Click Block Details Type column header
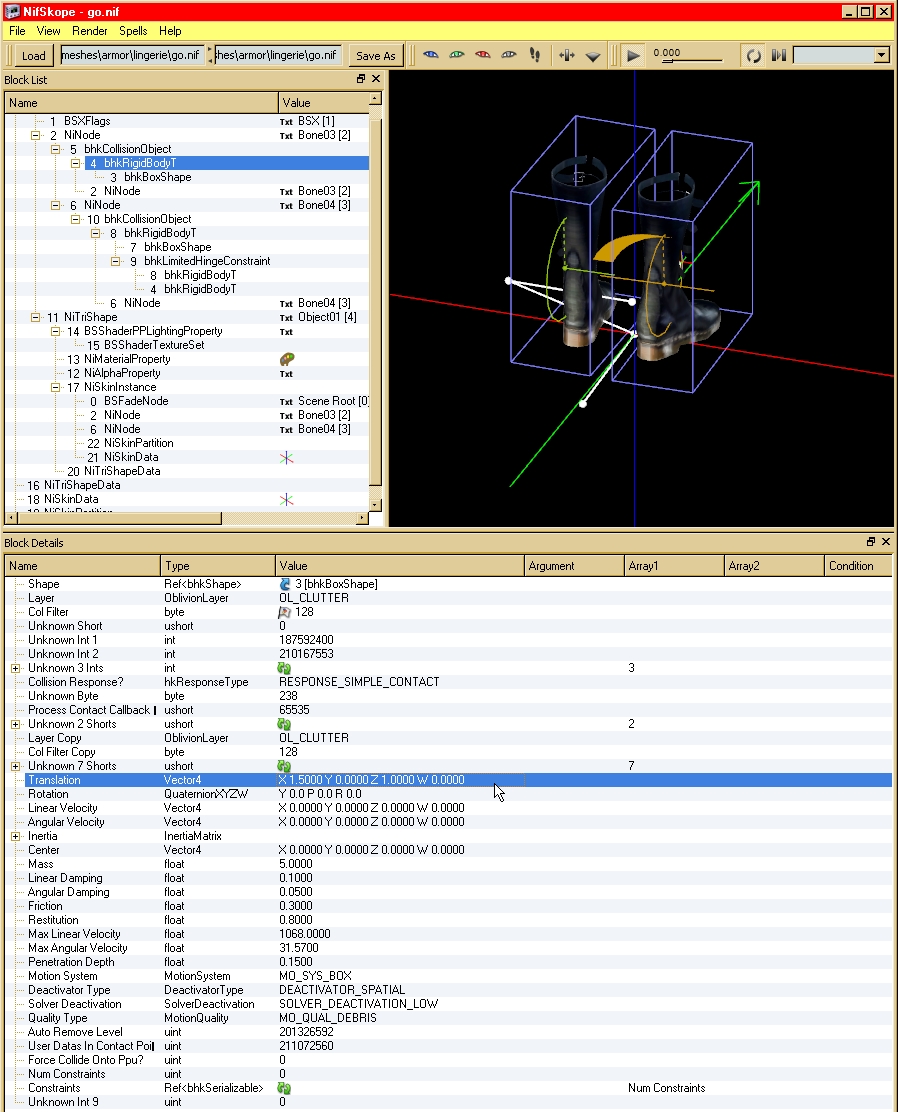898x1112 pixels. [x=218, y=565]
